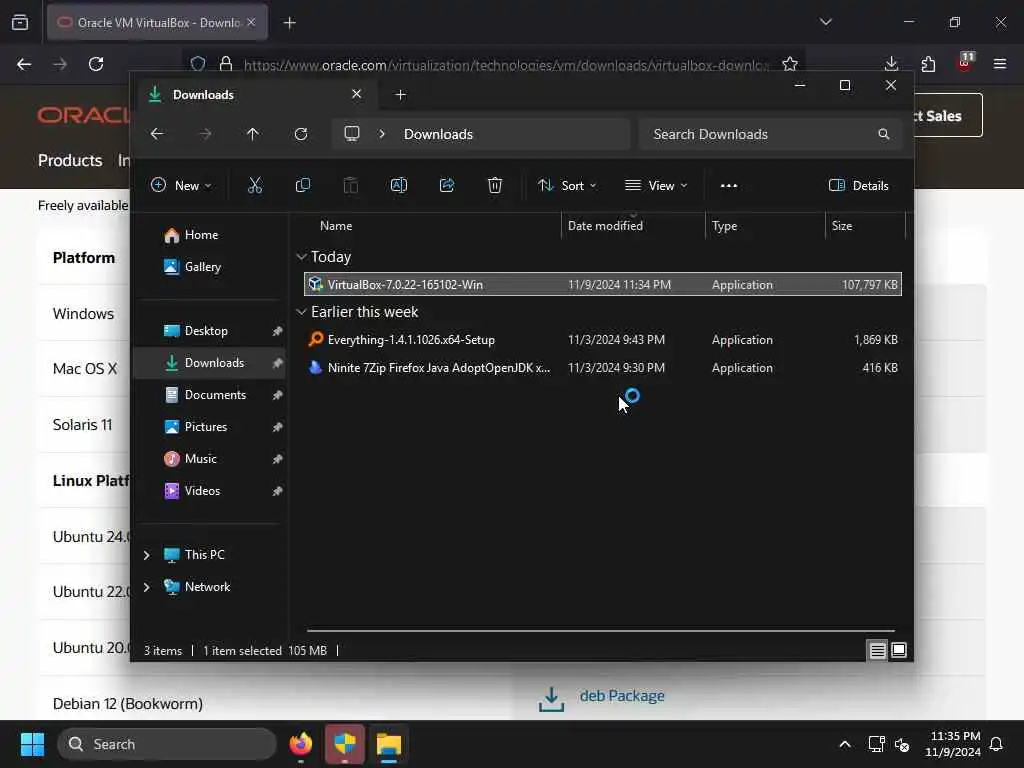The image size is (1024, 768).
Task: Click the Rename icon in Explorer toolbar
Action: 398,185
